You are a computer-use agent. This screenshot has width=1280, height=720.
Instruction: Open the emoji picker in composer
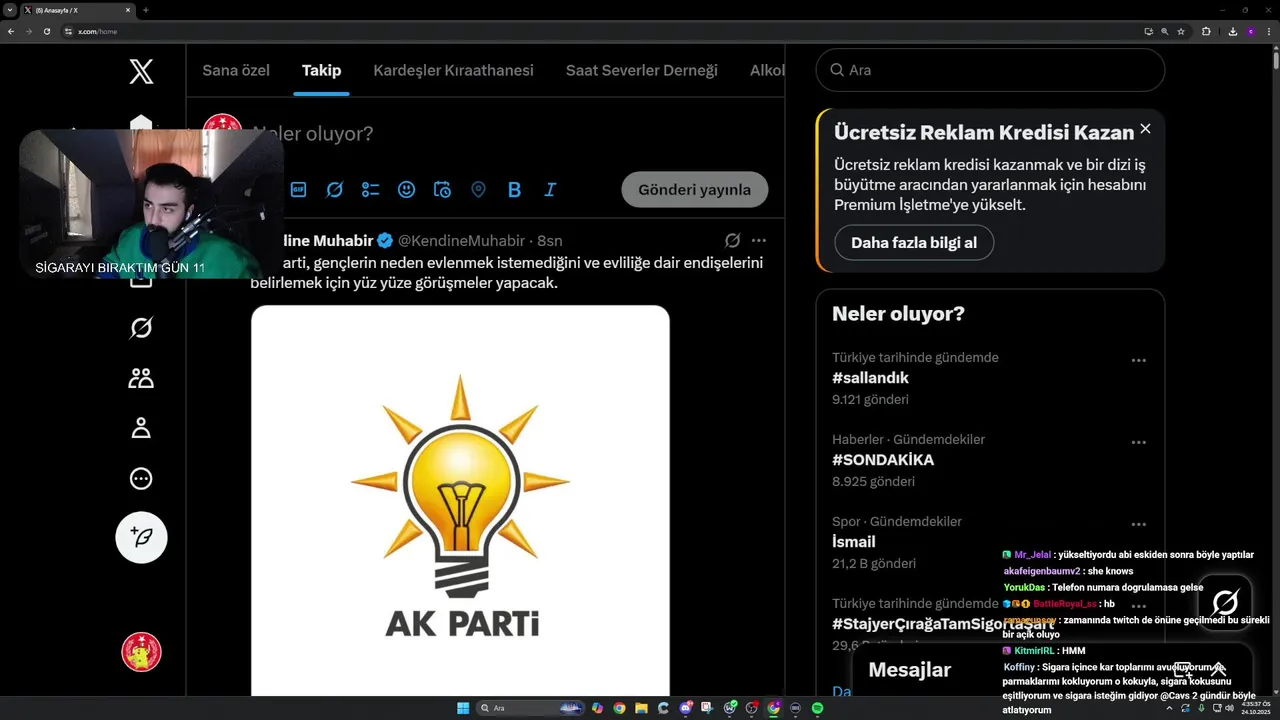[406, 189]
